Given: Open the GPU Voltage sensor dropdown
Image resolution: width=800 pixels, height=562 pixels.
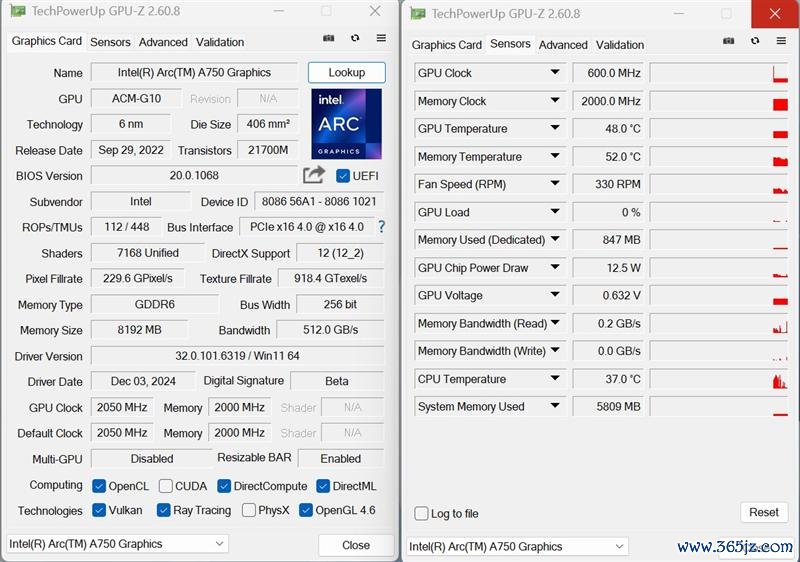Looking at the screenshot, I should (x=555, y=295).
